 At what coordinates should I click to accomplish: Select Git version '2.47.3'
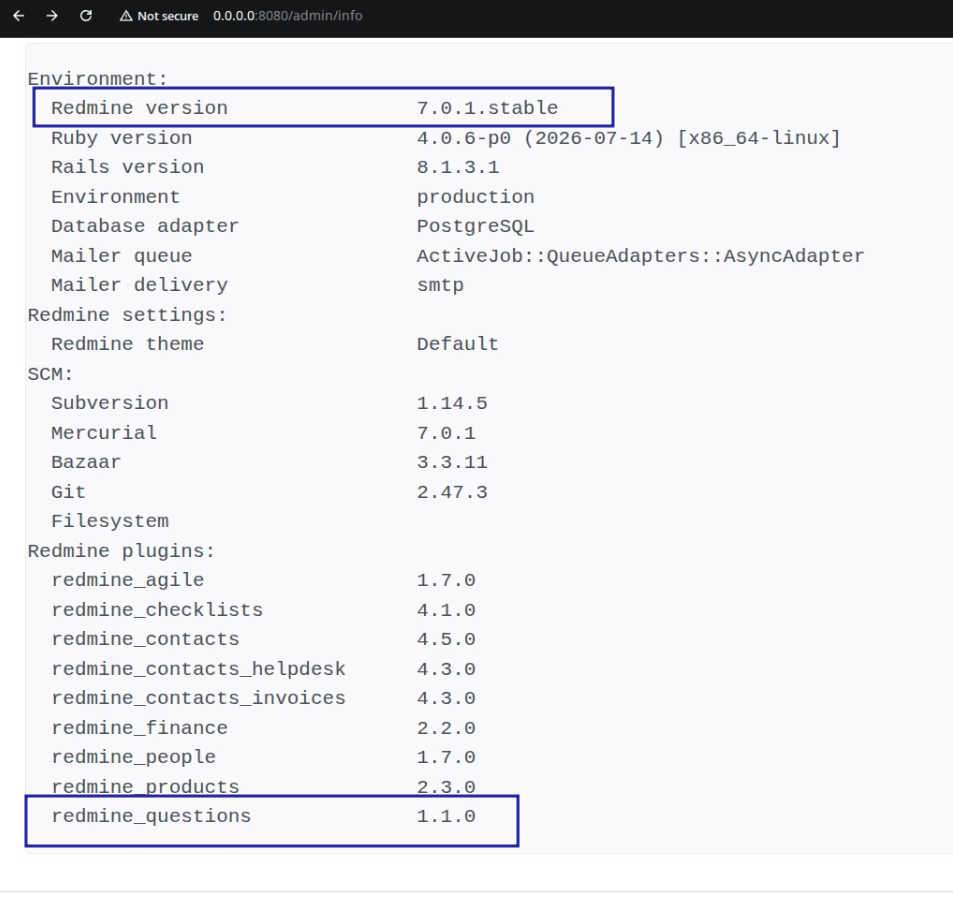click(452, 492)
